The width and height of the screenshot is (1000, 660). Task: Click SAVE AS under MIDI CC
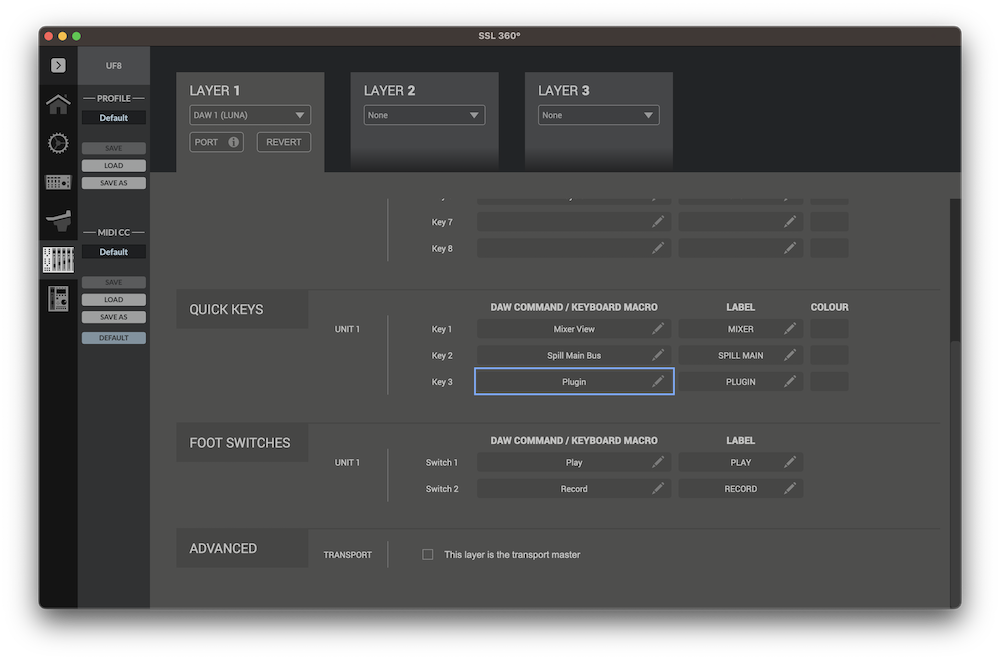(x=114, y=317)
